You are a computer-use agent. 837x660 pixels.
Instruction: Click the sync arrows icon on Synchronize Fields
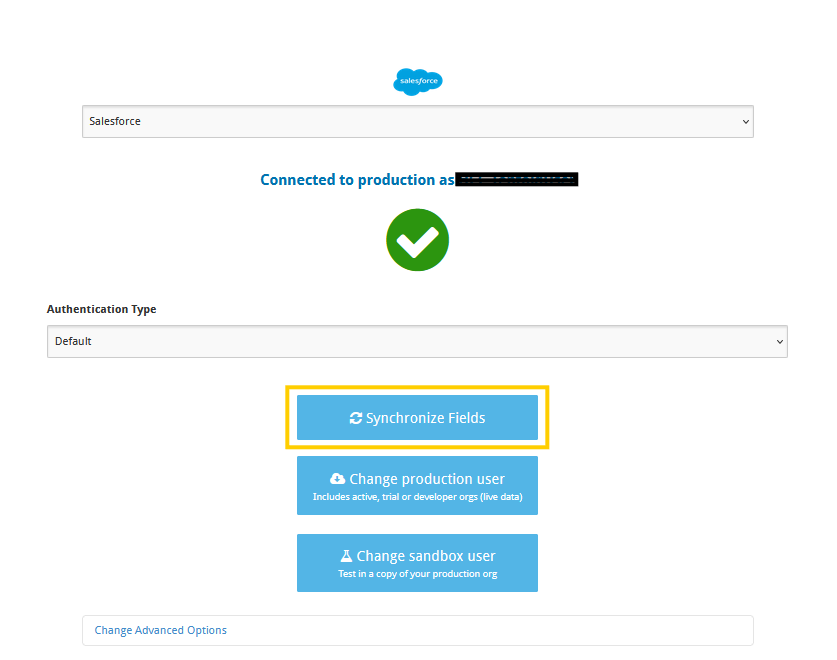tap(356, 418)
